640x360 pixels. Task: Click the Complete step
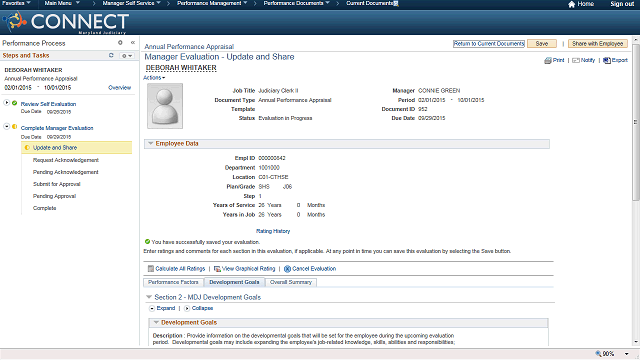pos(44,208)
